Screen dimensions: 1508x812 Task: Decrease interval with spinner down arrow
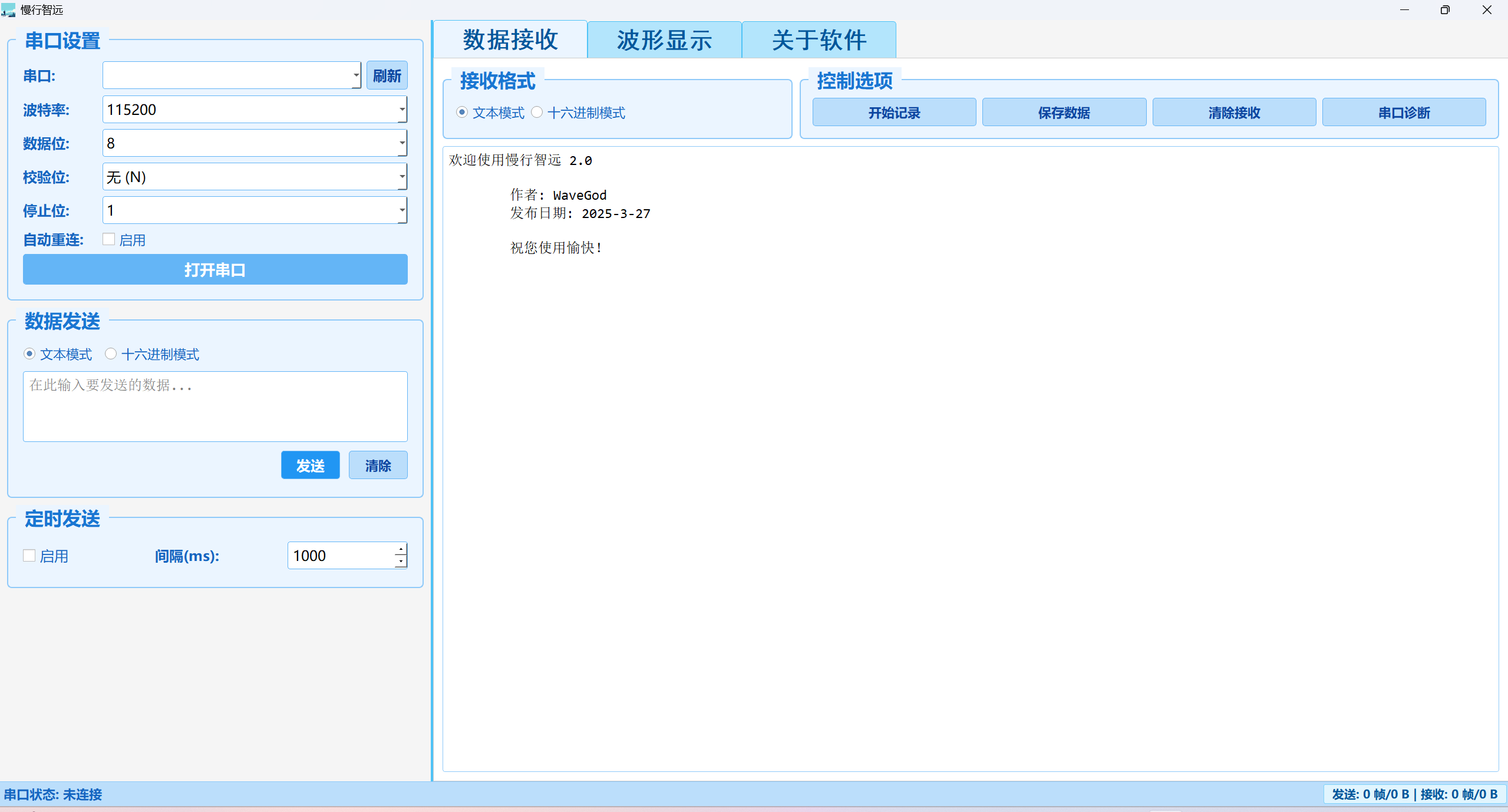tap(401, 562)
